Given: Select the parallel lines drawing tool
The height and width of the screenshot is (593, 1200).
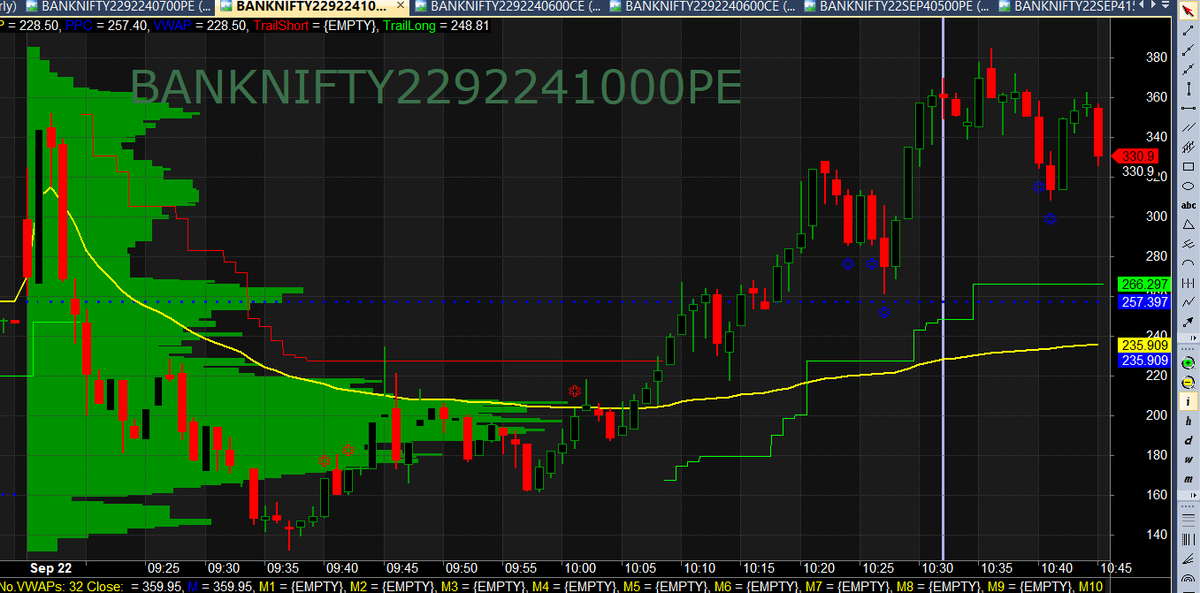Looking at the screenshot, I should tap(1188, 127).
